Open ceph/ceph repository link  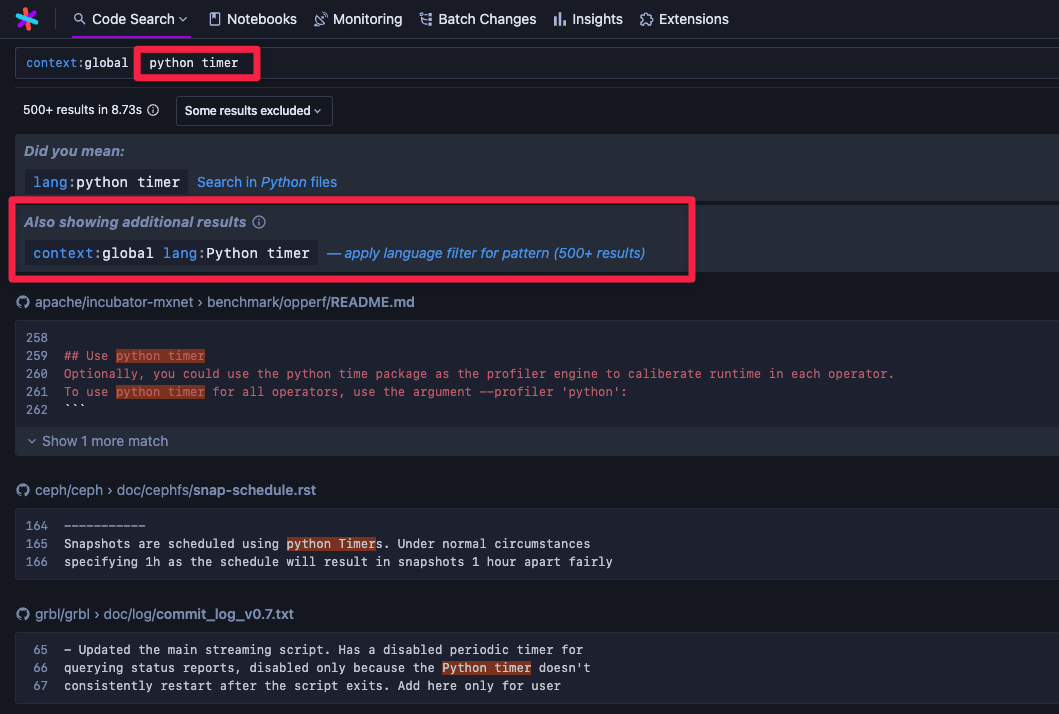point(69,490)
